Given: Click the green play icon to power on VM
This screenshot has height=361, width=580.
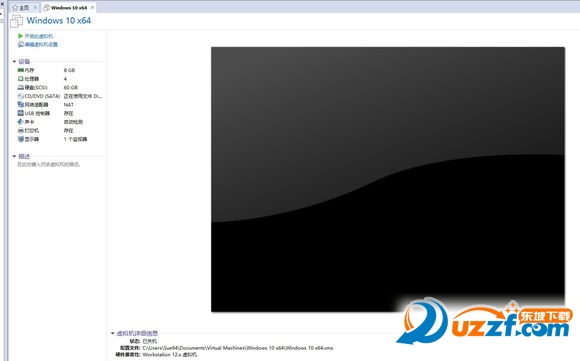Looking at the screenshot, I should click(20, 36).
